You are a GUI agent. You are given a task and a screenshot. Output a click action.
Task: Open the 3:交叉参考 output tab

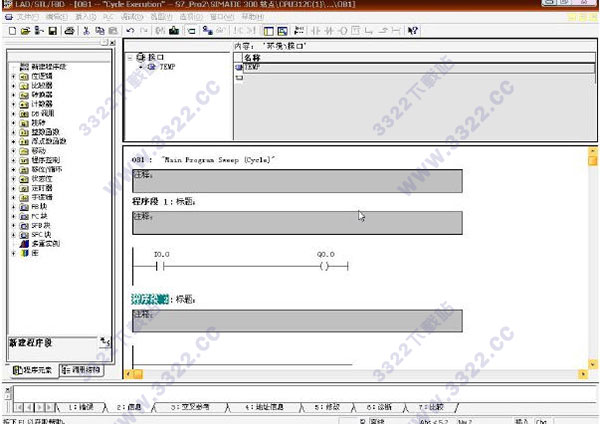[190, 407]
